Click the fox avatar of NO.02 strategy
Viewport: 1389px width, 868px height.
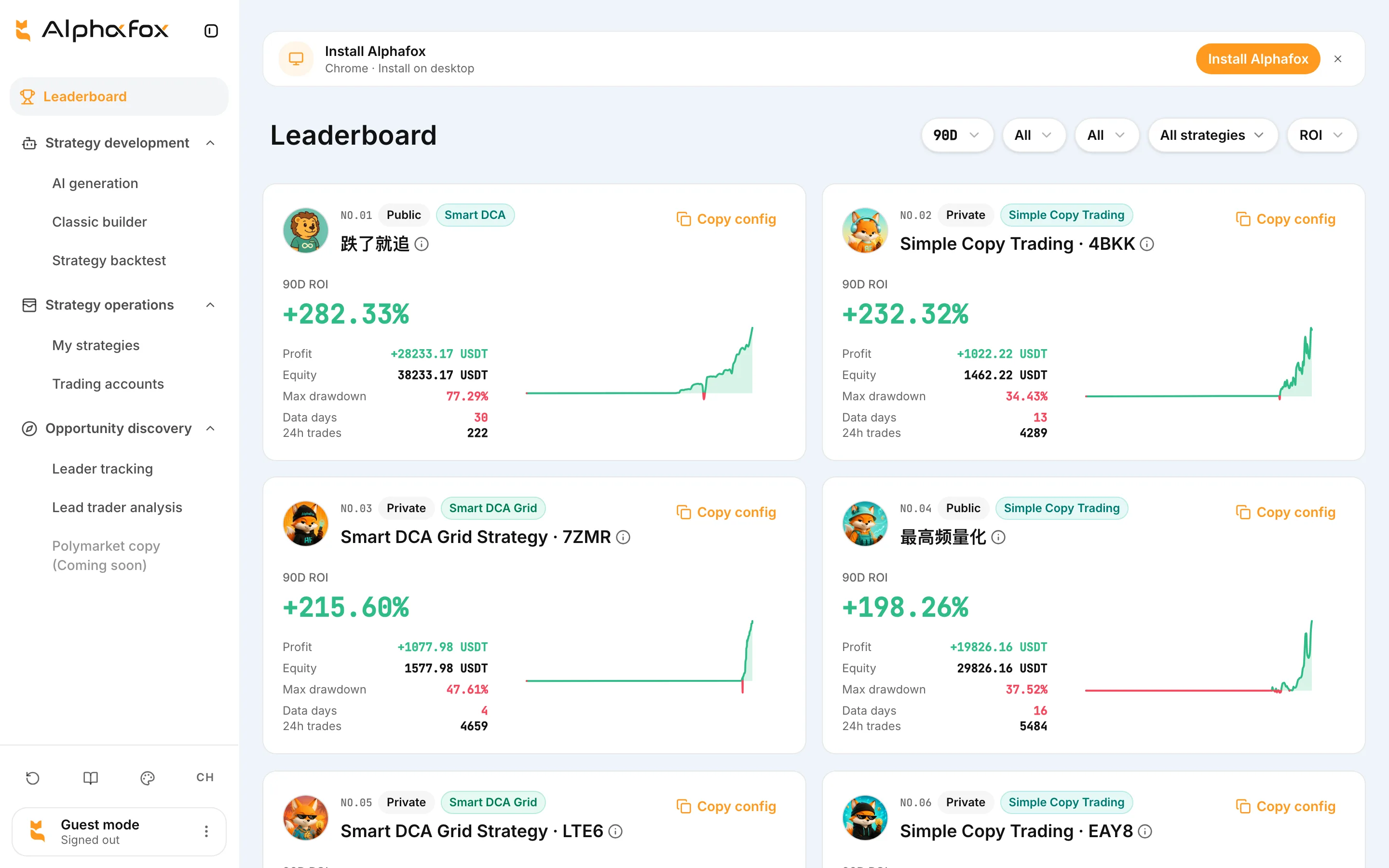coord(865,230)
